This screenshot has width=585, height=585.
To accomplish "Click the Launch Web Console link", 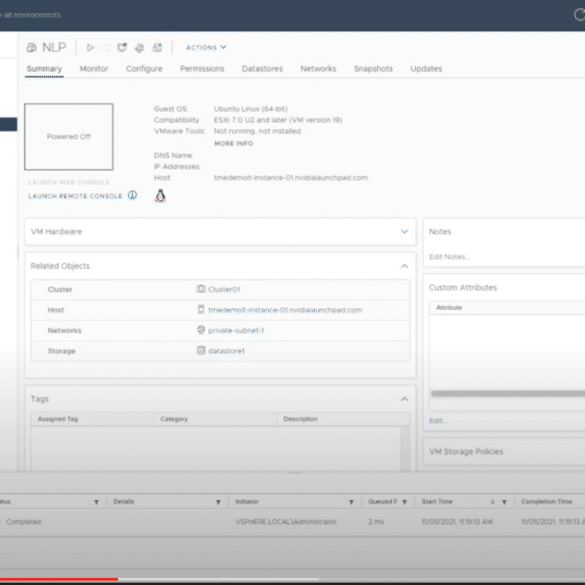I will (x=69, y=182).
